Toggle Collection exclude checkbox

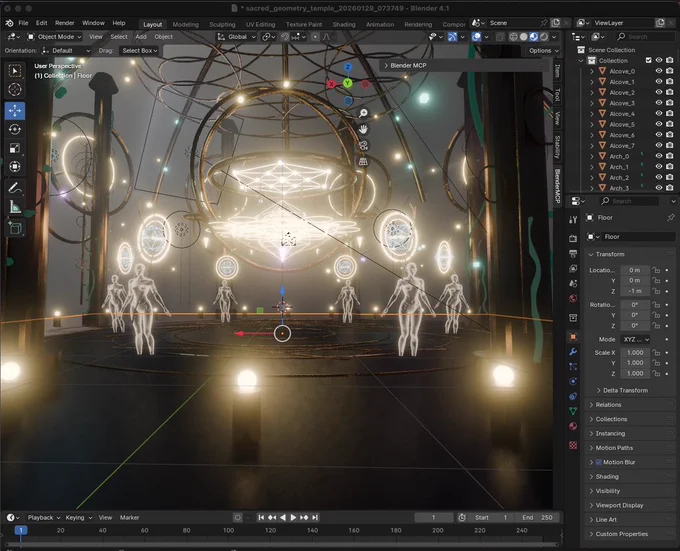(649, 60)
